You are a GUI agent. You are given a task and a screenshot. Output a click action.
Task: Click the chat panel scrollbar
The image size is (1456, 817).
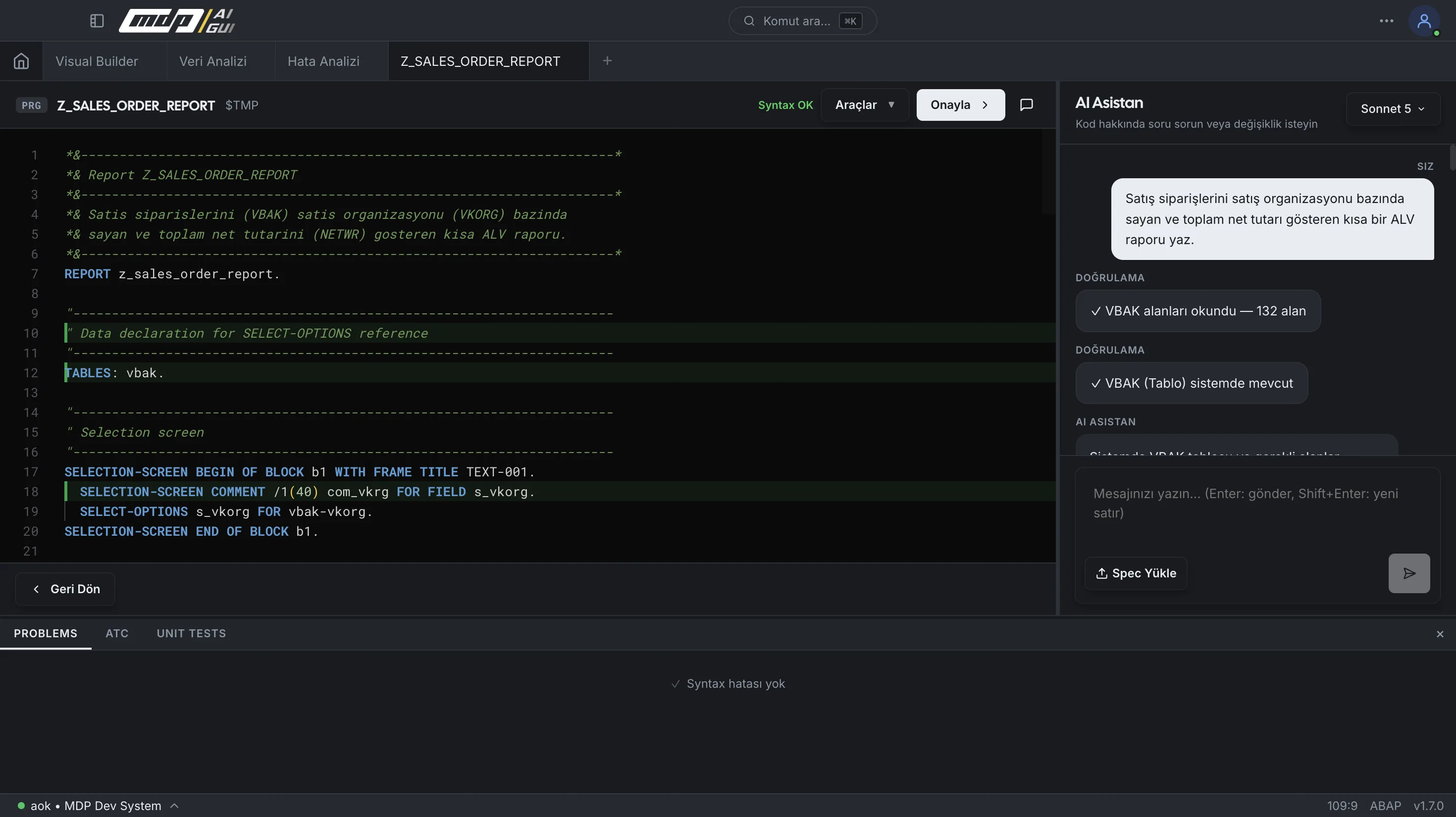tap(1453, 157)
